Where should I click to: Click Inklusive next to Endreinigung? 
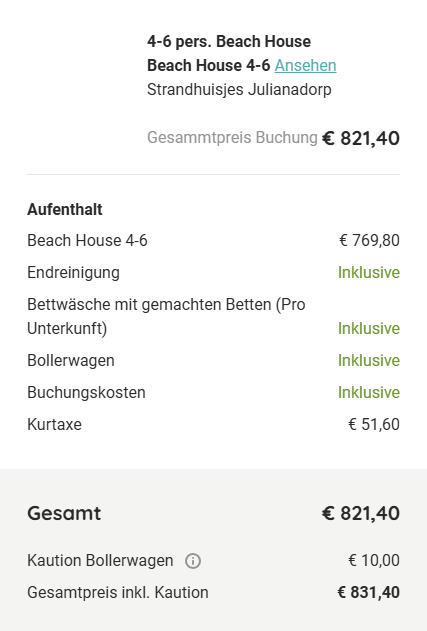pyautogui.click(x=369, y=272)
